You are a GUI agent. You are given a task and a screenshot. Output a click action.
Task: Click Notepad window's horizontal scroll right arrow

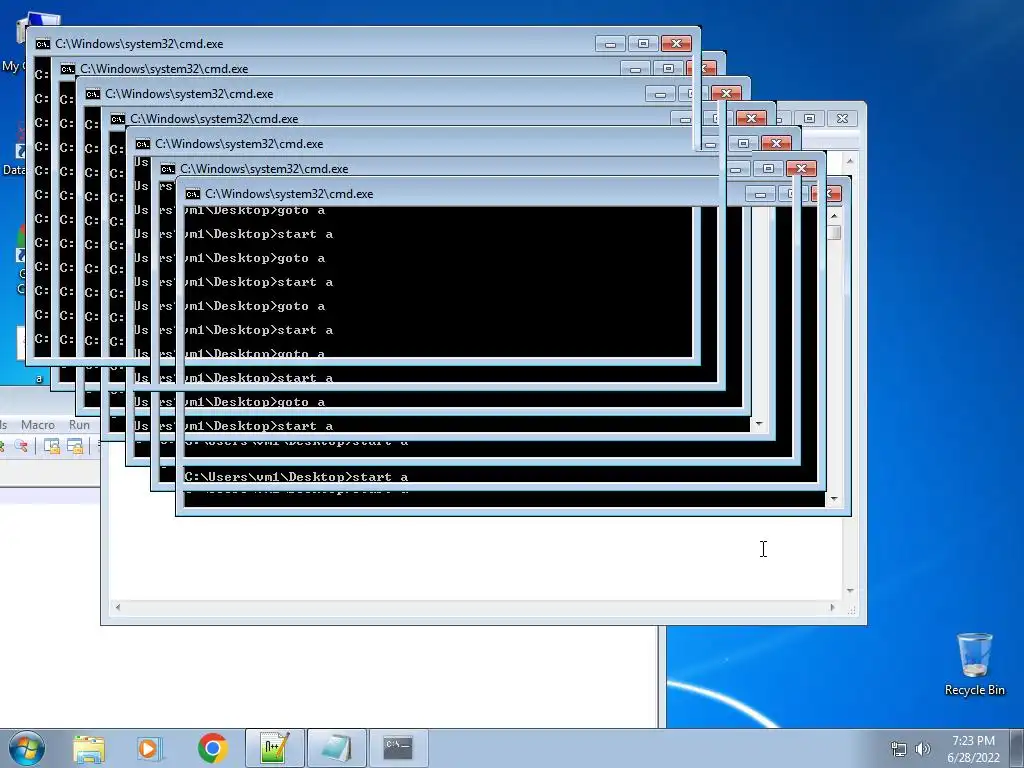tap(832, 607)
